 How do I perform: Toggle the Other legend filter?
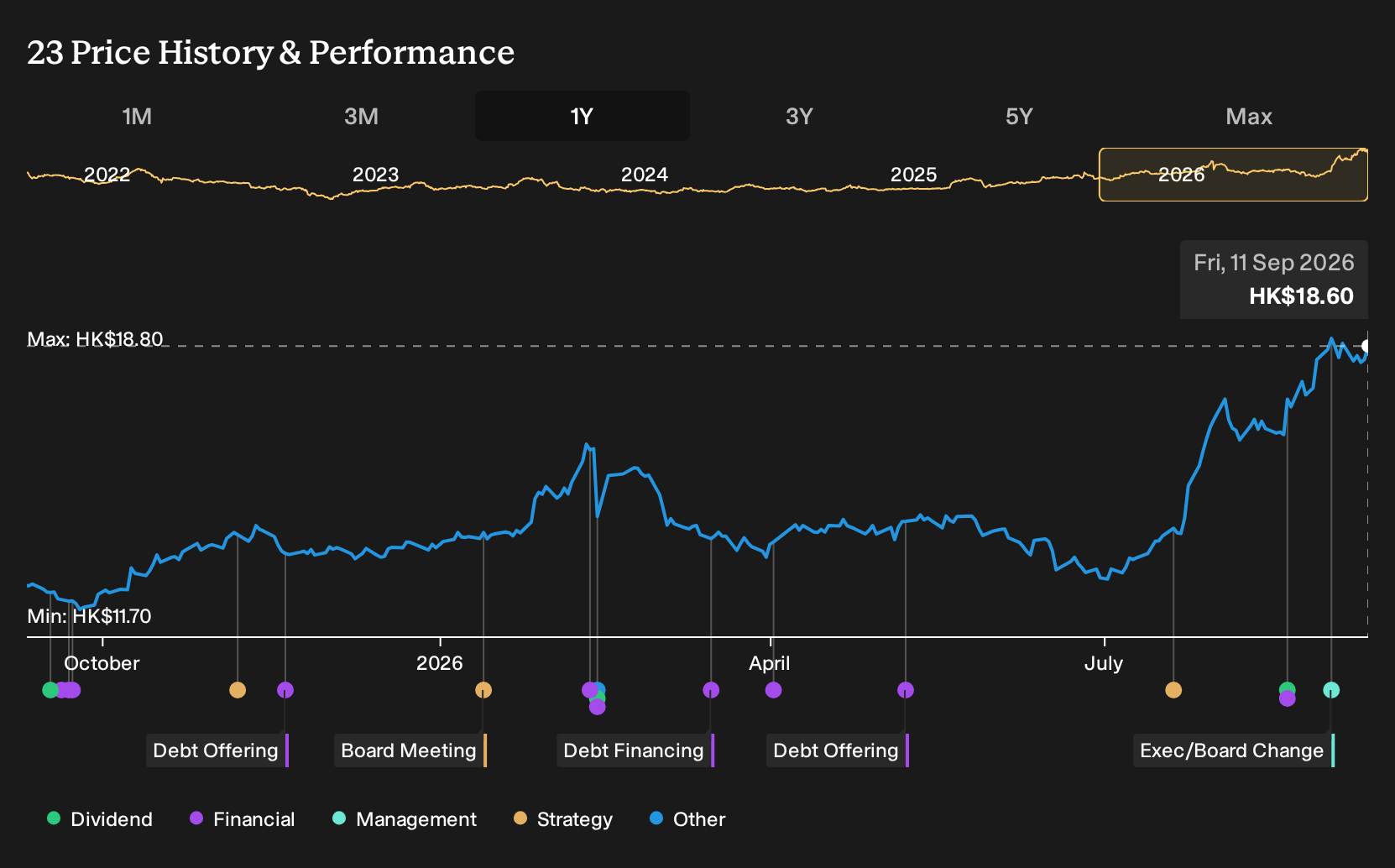point(687,819)
